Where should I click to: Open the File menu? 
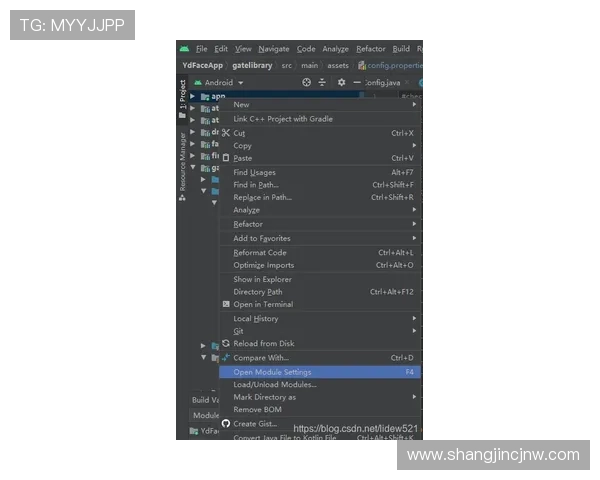202,49
